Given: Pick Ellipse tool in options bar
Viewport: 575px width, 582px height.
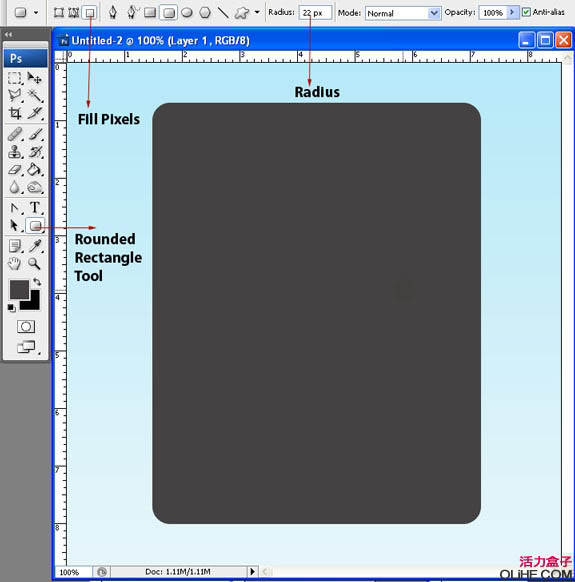Looking at the screenshot, I should tap(187, 13).
